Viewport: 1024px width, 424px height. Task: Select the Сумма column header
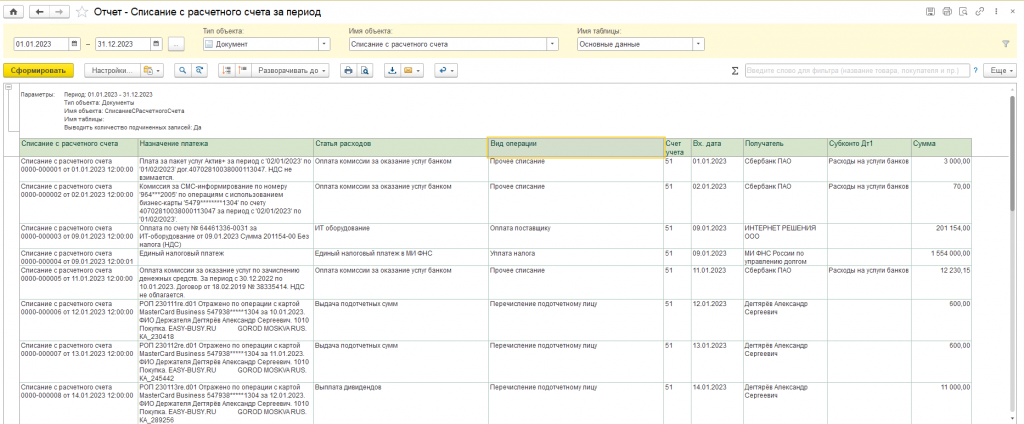click(941, 148)
